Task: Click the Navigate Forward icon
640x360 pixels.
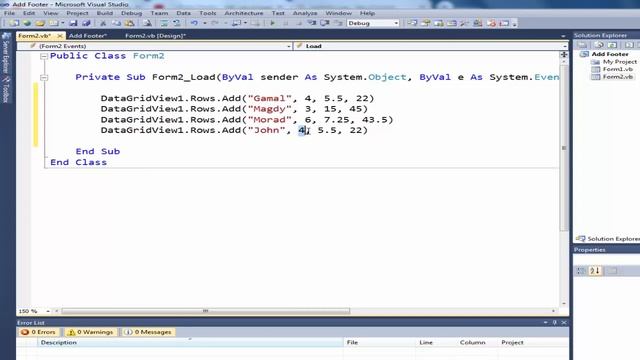Action: point(255,23)
